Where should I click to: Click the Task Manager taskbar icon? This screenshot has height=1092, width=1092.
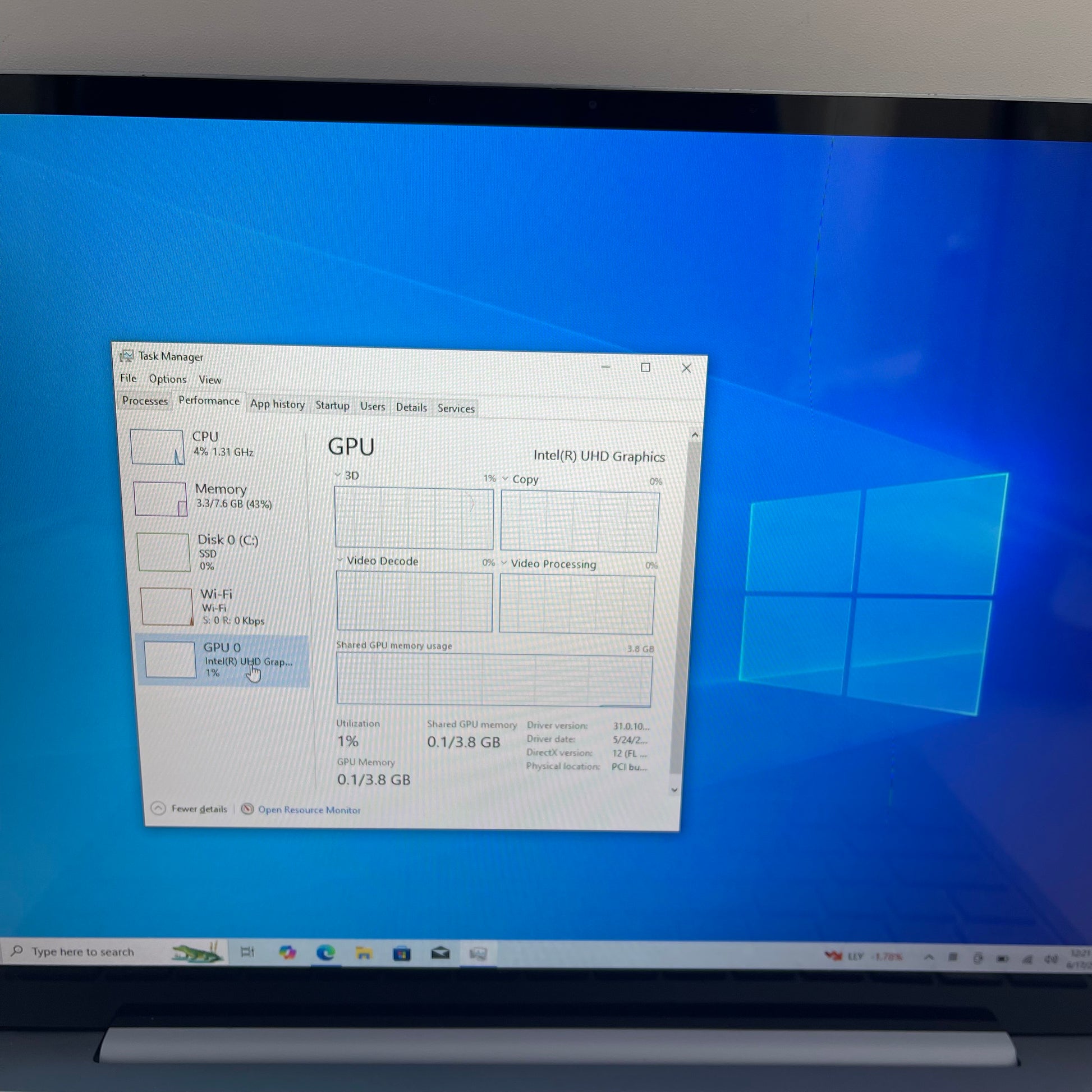478,955
